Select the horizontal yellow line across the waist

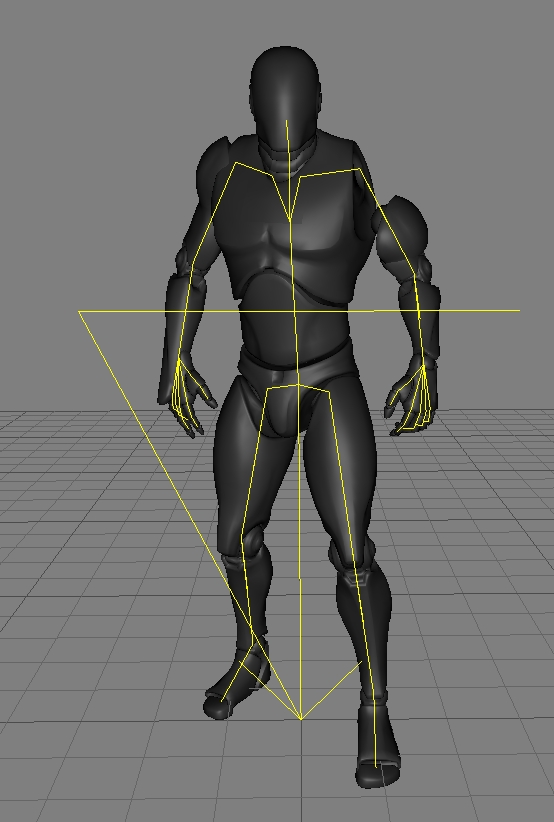[299, 311]
